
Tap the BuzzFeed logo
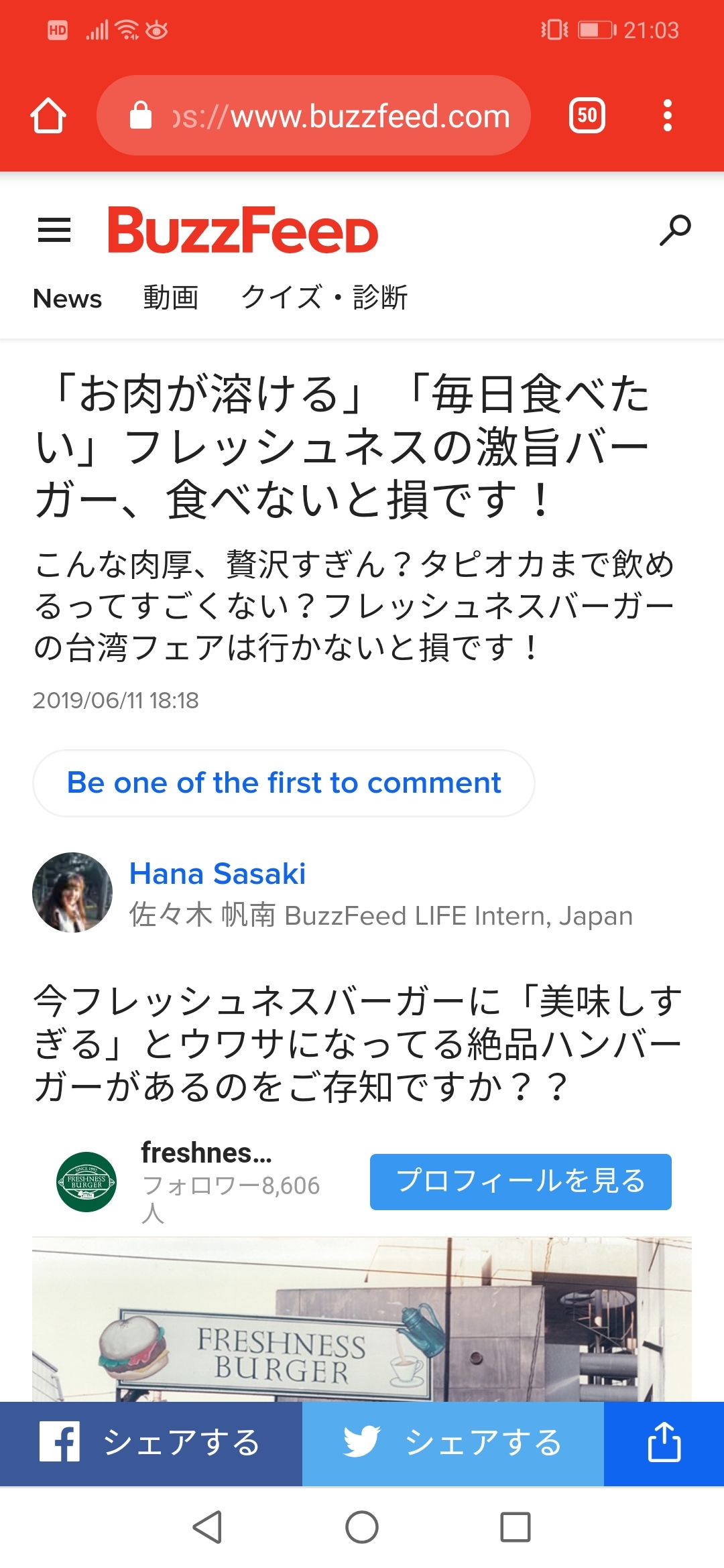click(x=243, y=230)
